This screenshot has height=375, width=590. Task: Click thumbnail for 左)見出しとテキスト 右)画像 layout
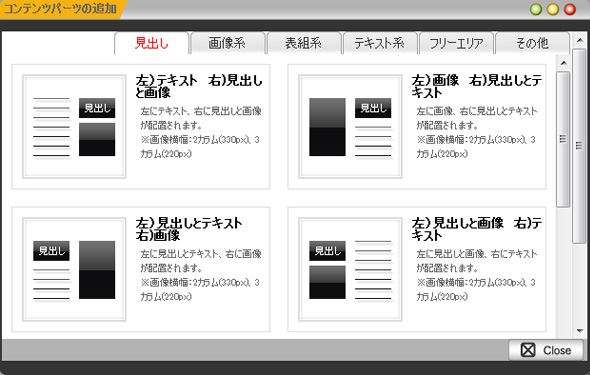74,269
